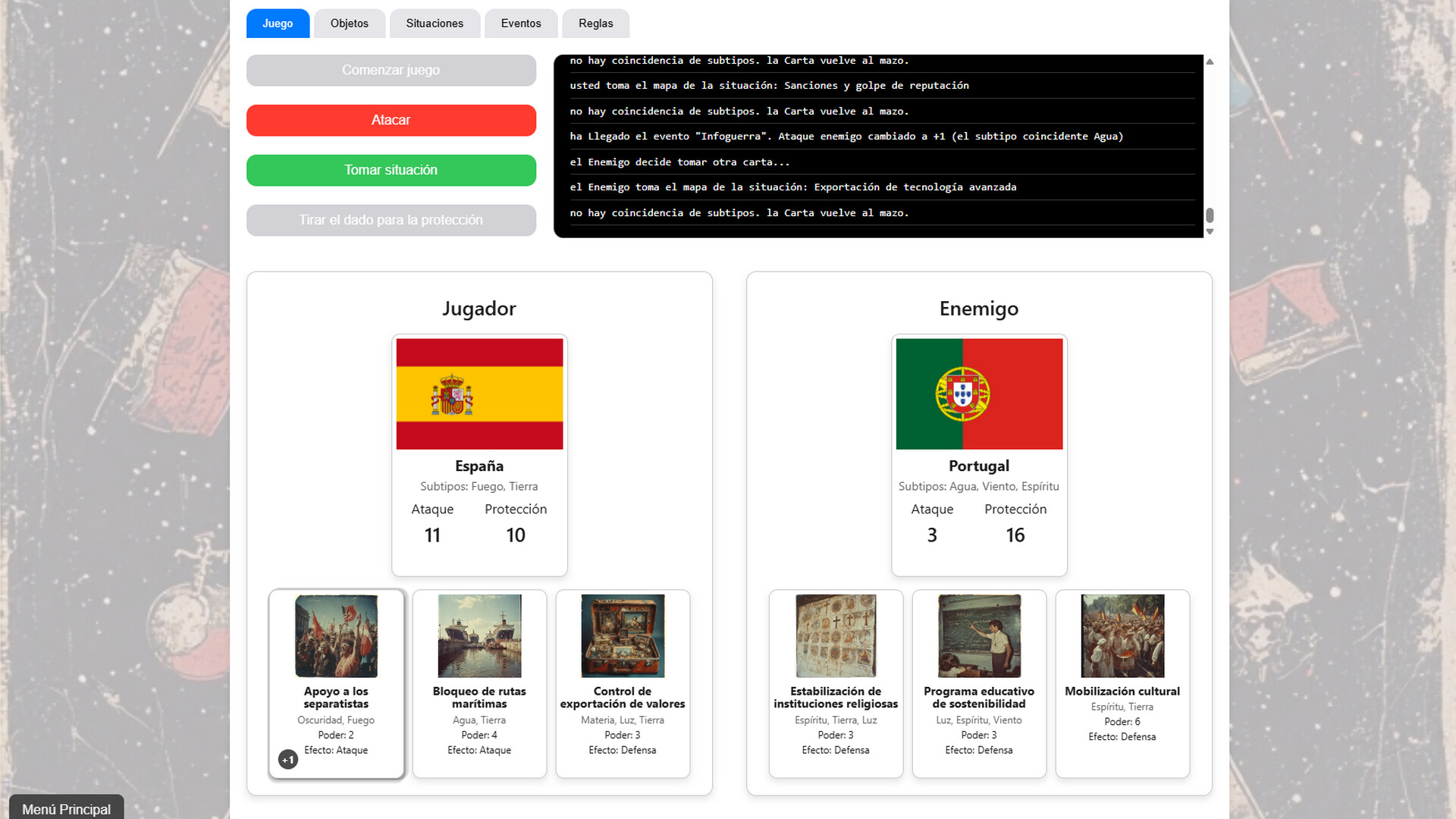Go to the Eventos tab

[x=521, y=24]
